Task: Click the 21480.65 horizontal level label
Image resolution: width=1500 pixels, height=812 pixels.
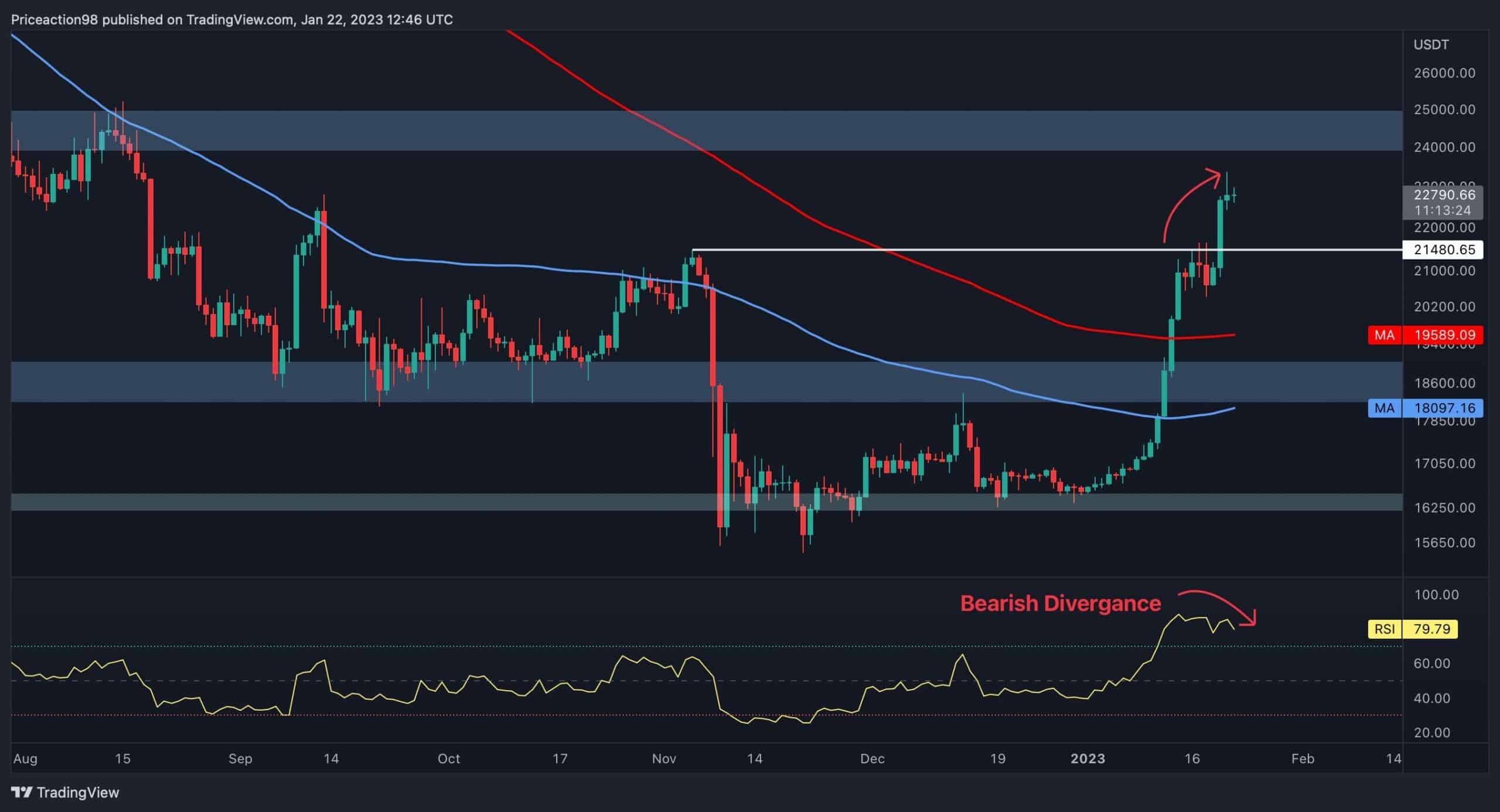Action: (1444, 250)
